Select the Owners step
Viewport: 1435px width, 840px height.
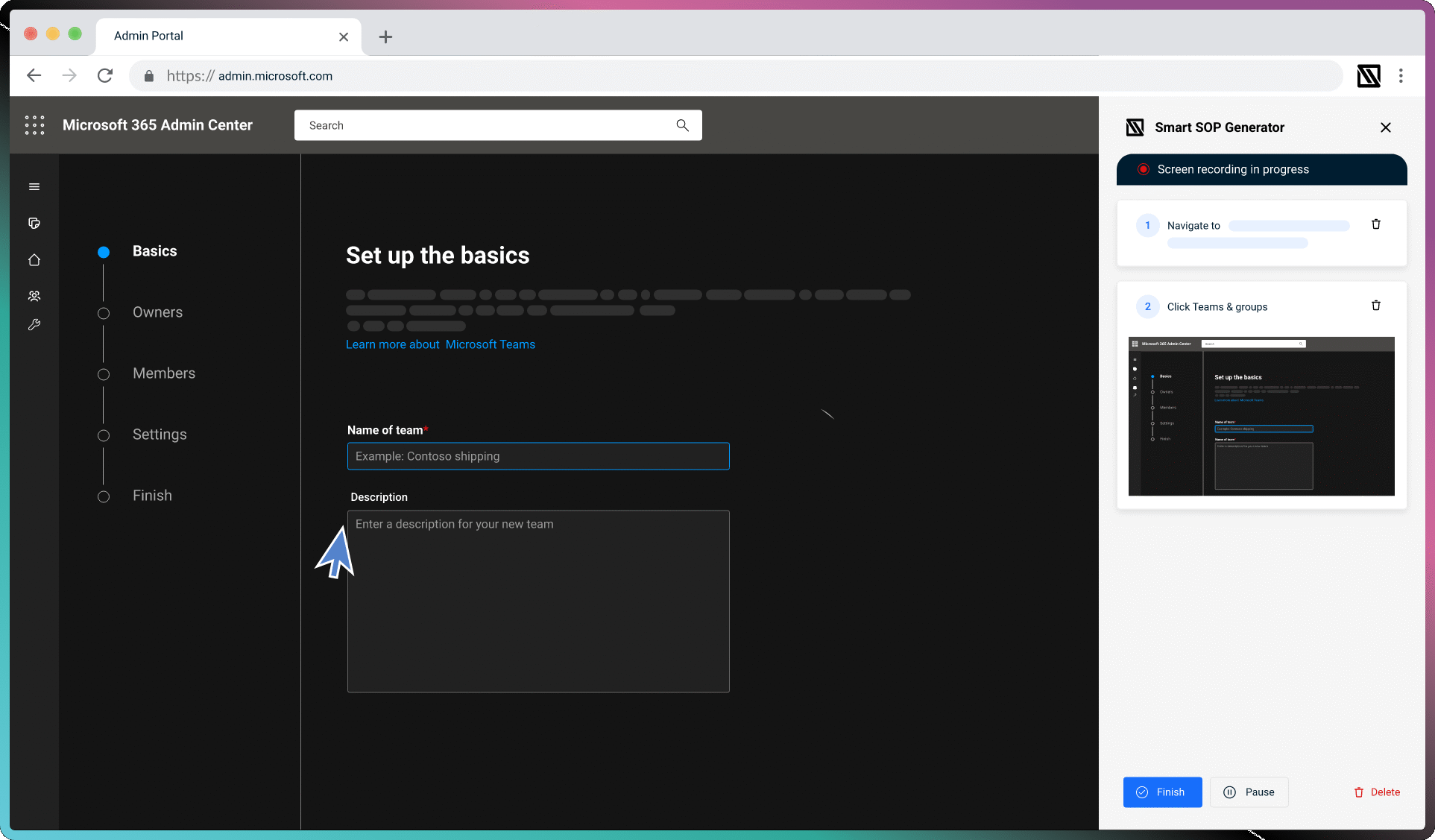tap(157, 312)
